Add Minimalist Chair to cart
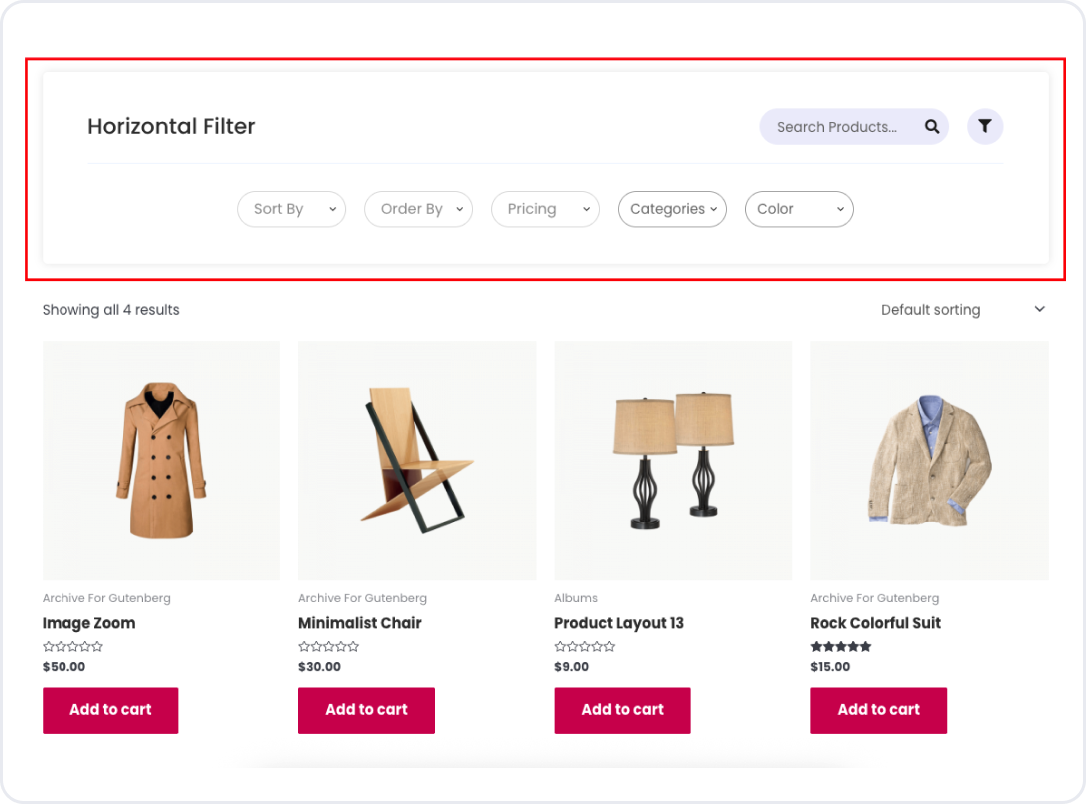The image size is (1086, 804). (x=366, y=710)
